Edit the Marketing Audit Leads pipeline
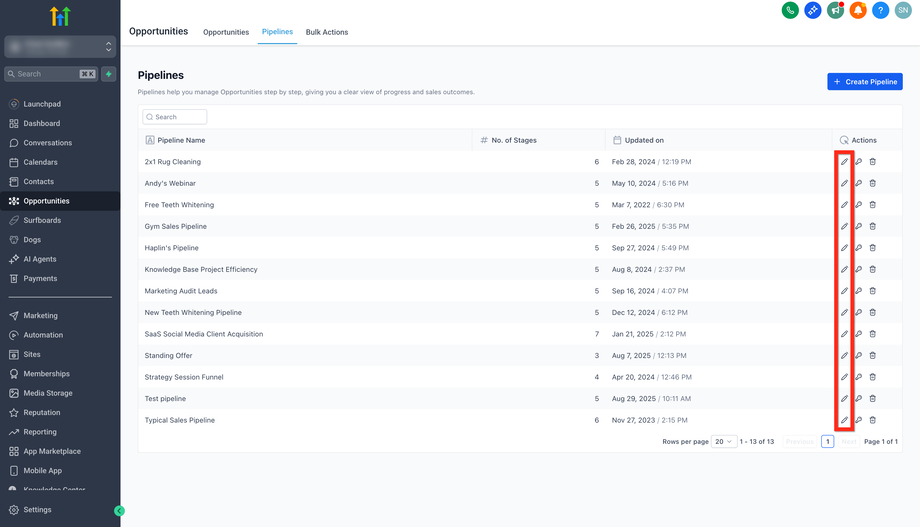The height and width of the screenshot is (527, 920). pyautogui.click(x=844, y=290)
